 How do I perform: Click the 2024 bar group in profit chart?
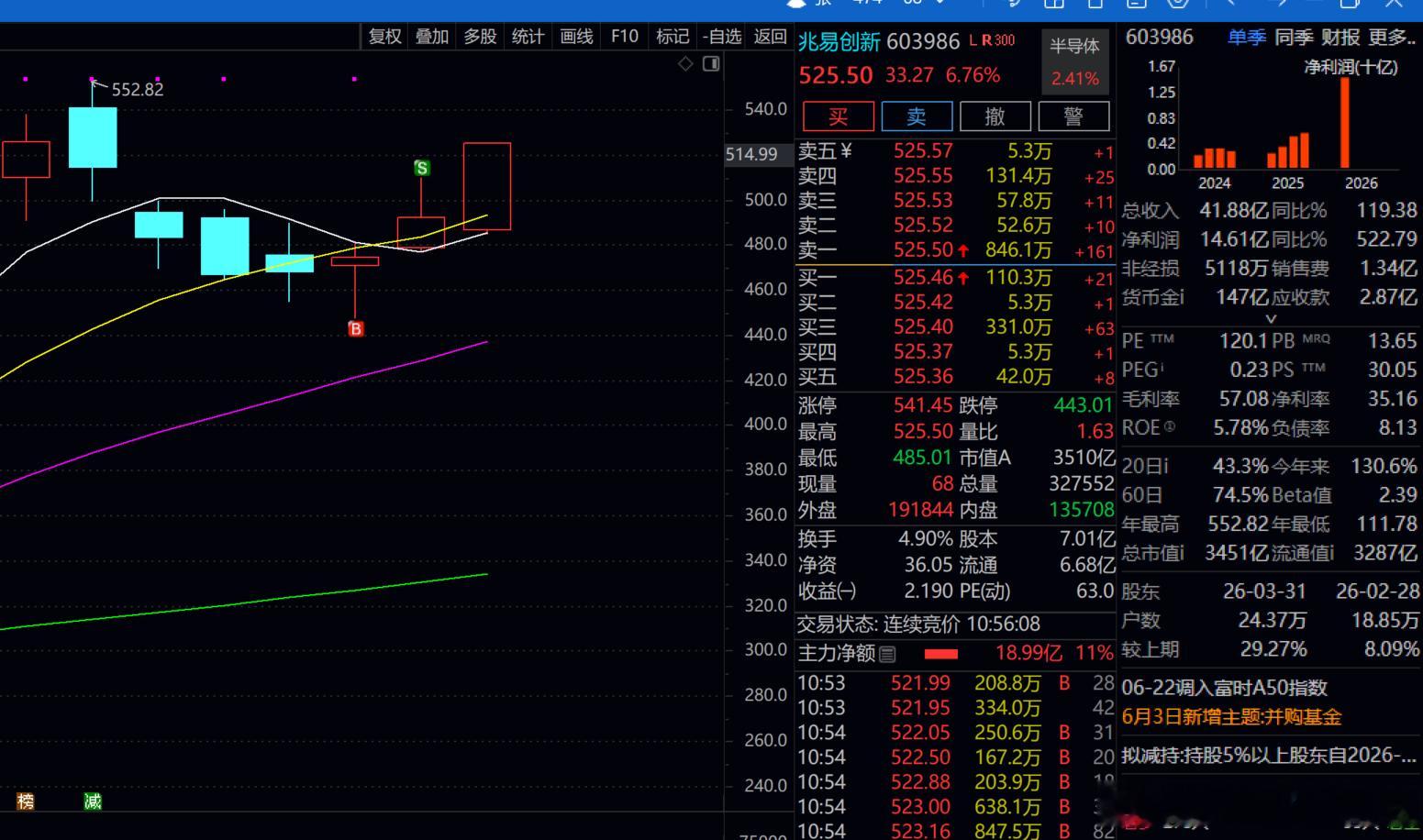tap(1214, 160)
